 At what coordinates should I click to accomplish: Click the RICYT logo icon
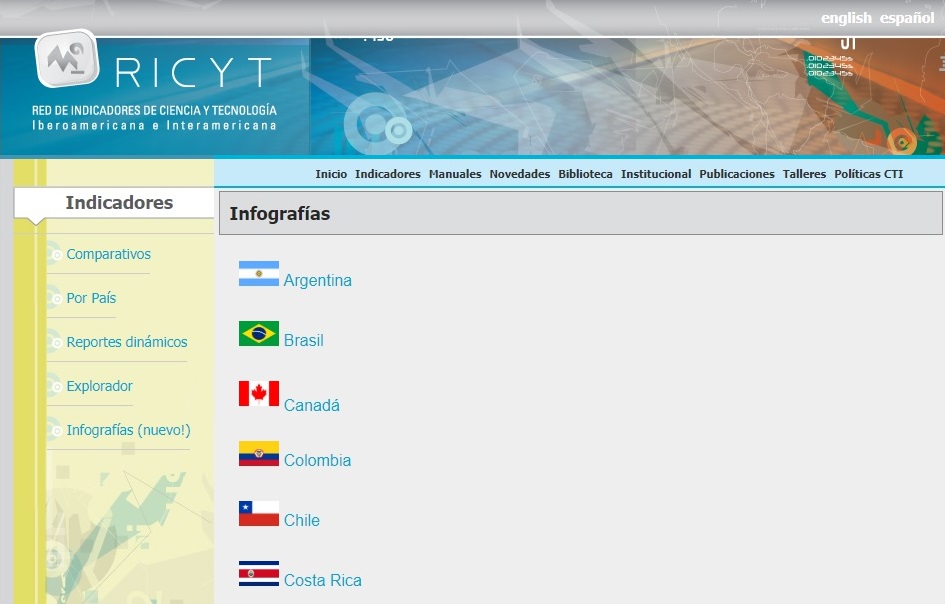coord(67,58)
